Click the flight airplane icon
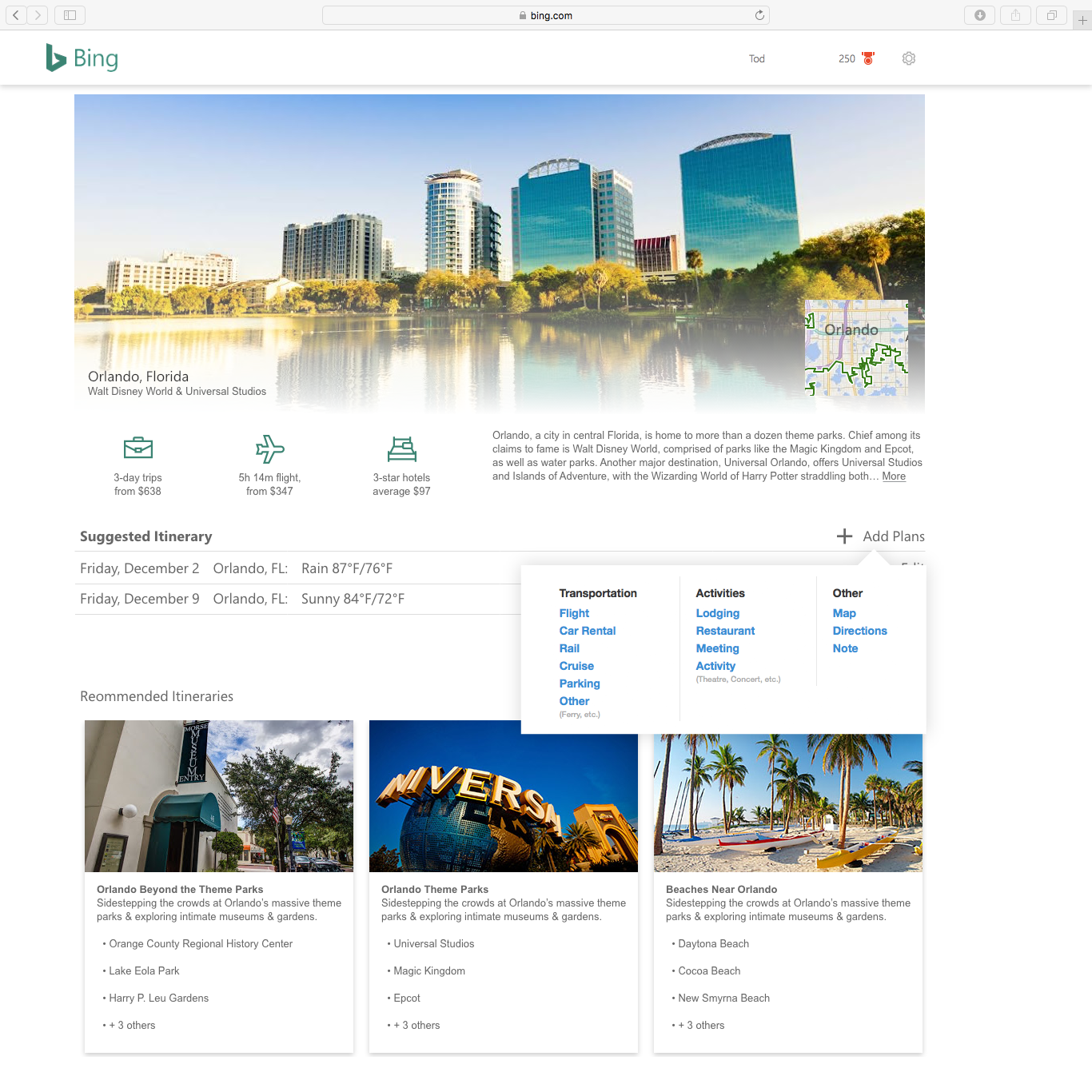The height and width of the screenshot is (1092, 1092). click(x=270, y=448)
